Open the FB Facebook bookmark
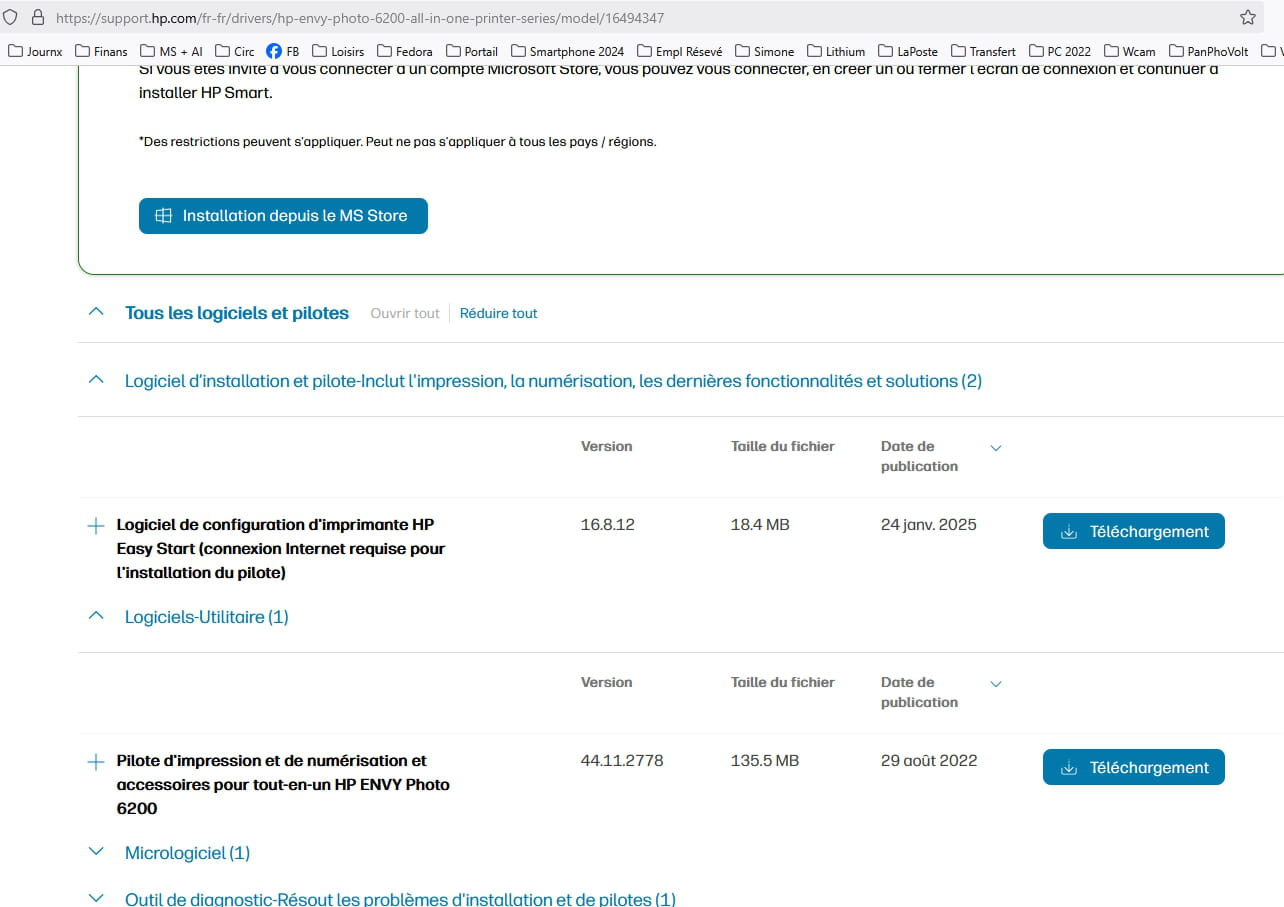This screenshot has height=907, width=1284. click(283, 51)
